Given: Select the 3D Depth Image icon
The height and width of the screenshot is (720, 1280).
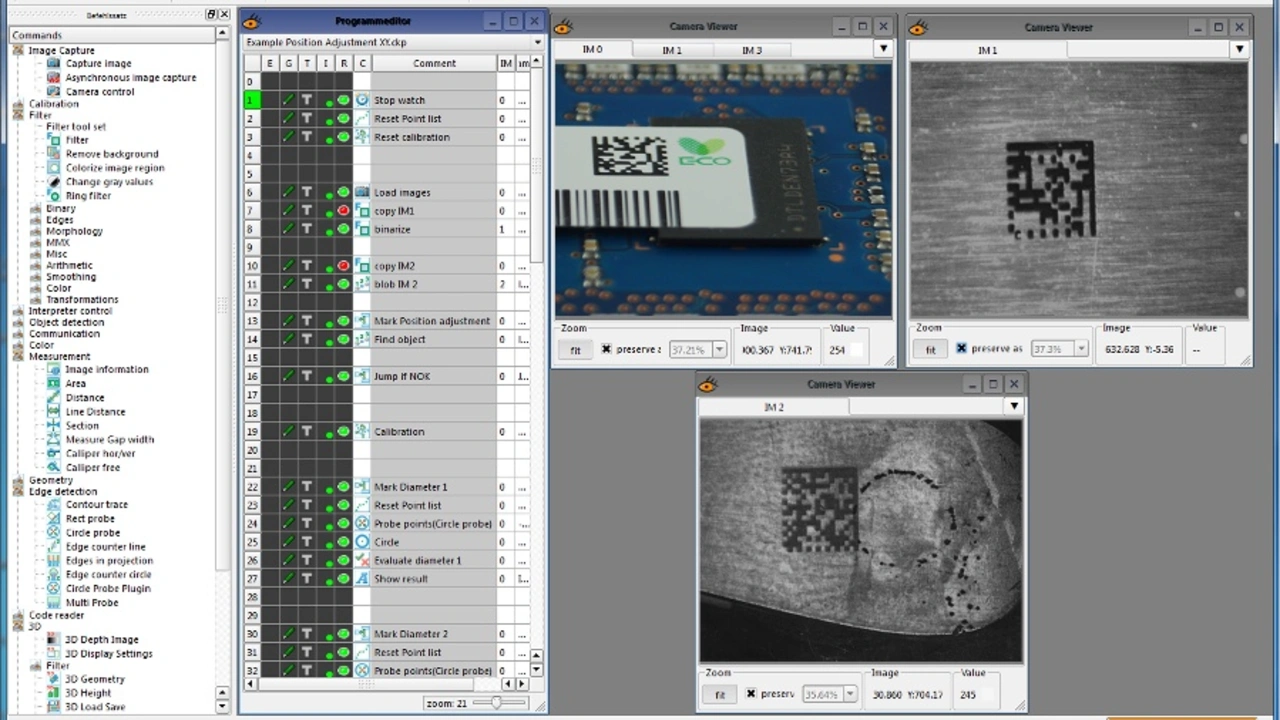Looking at the screenshot, I should pyautogui.click(x=53, y=640).
